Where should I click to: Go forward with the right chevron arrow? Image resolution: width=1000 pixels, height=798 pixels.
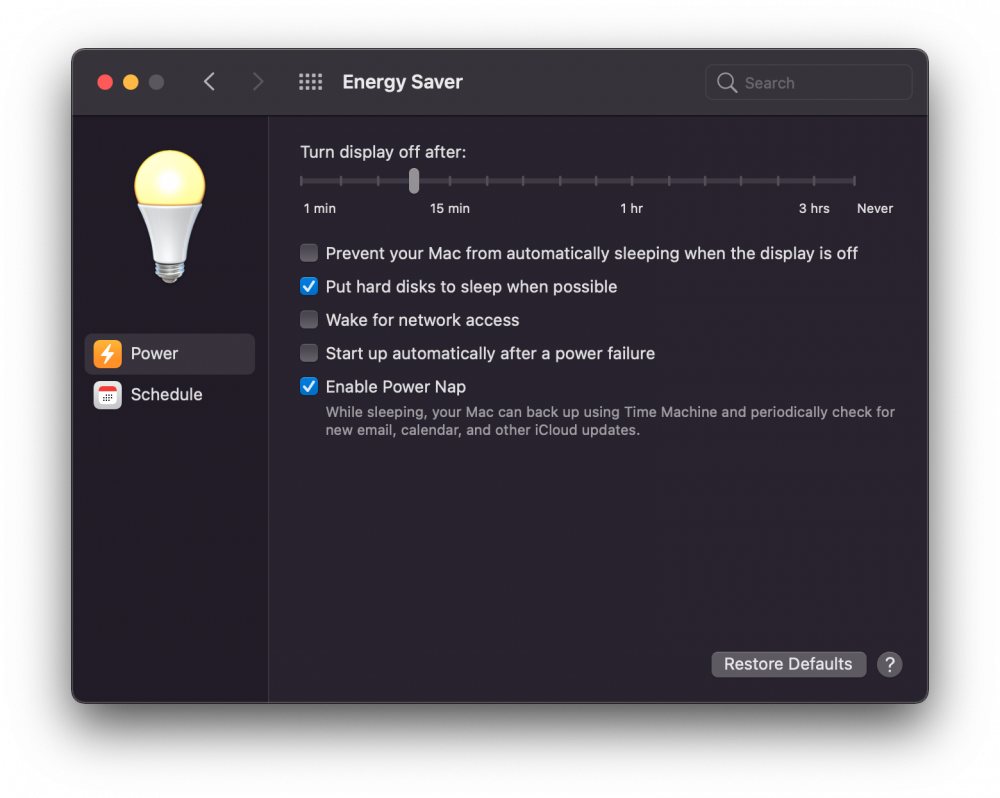tap(257, 82)
